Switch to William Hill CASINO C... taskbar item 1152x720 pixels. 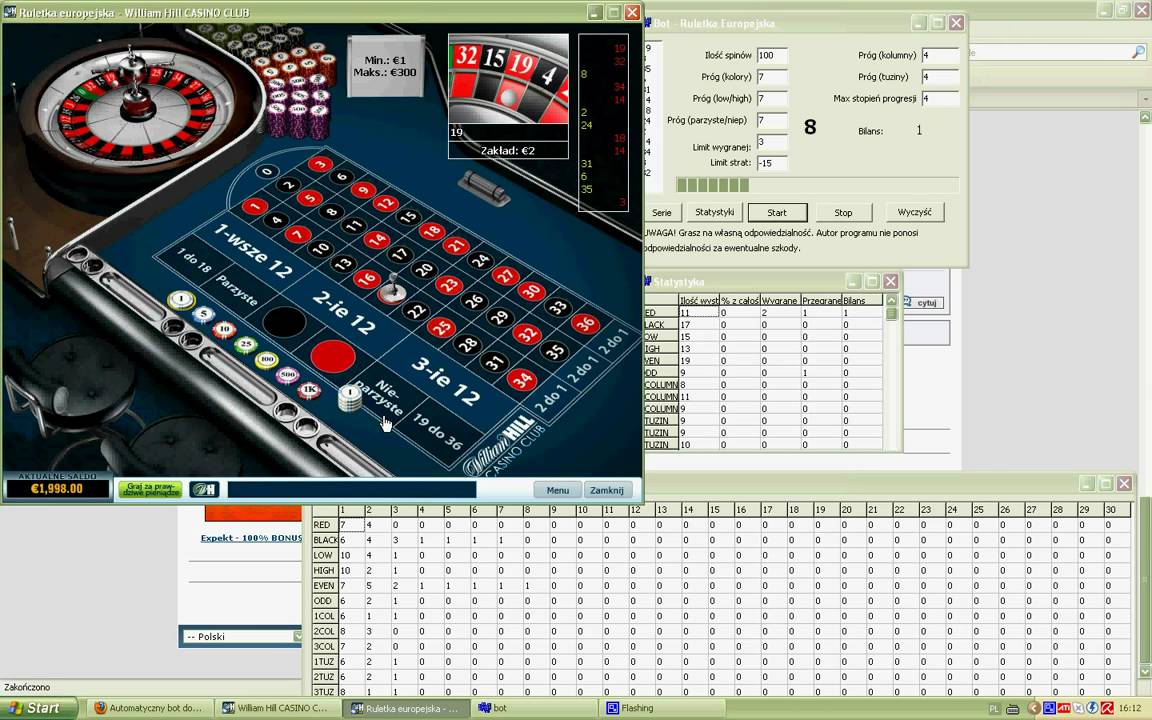coord(278,708)
